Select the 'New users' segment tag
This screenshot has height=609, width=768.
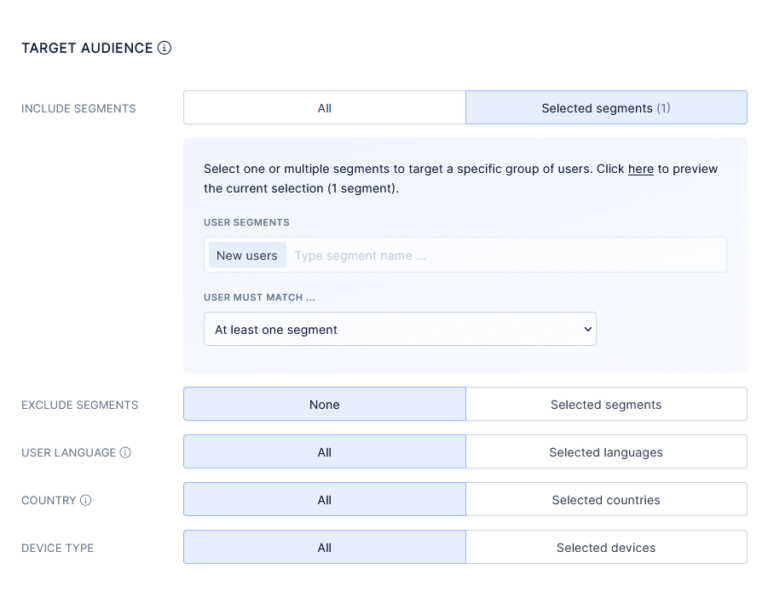pos(247,256)
